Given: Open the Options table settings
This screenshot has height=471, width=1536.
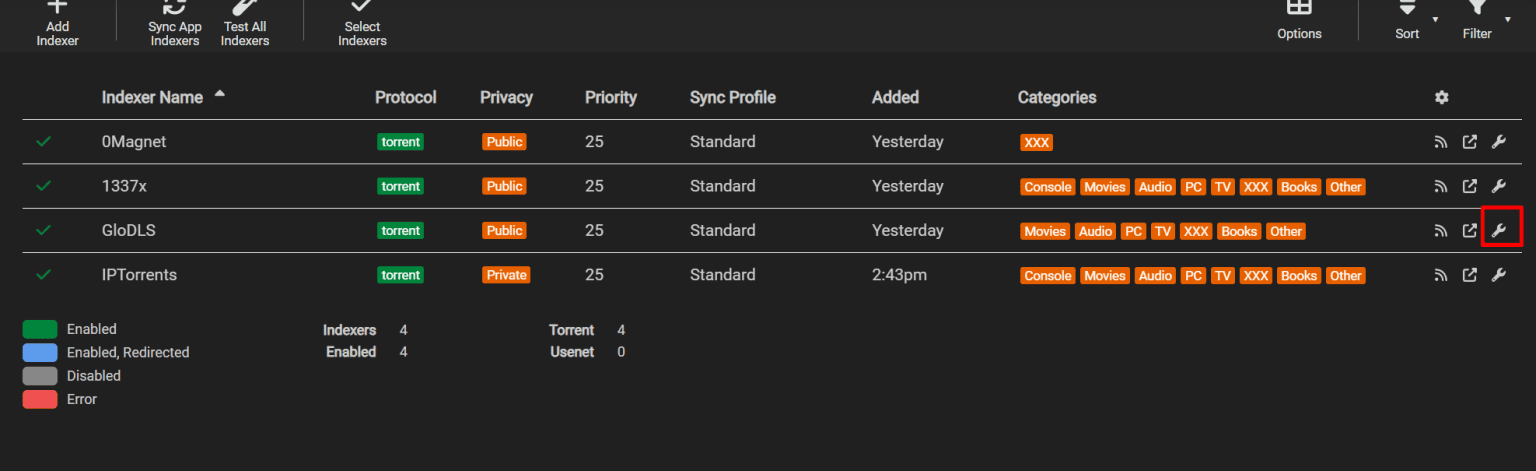Looking at the screenshot, I should tap(1299, 20).
